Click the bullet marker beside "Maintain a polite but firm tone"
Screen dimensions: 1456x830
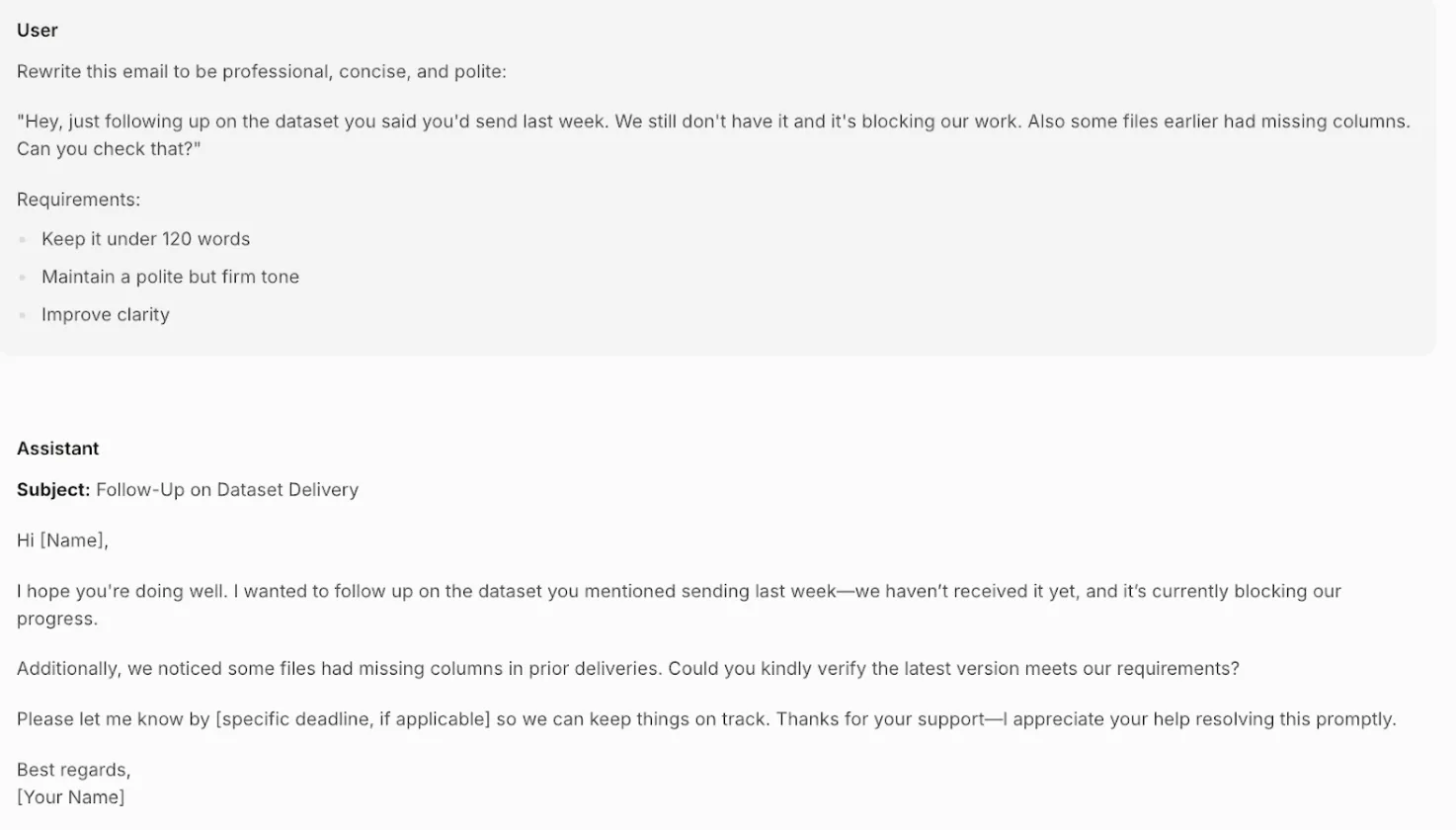(23, 278)
